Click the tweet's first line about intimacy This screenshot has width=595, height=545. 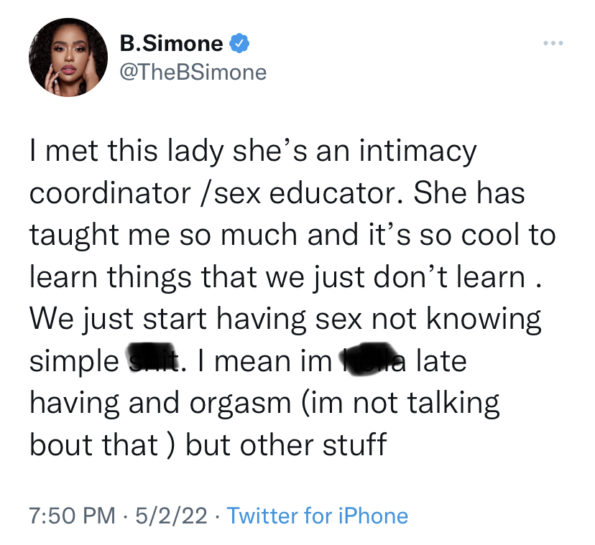253,152
